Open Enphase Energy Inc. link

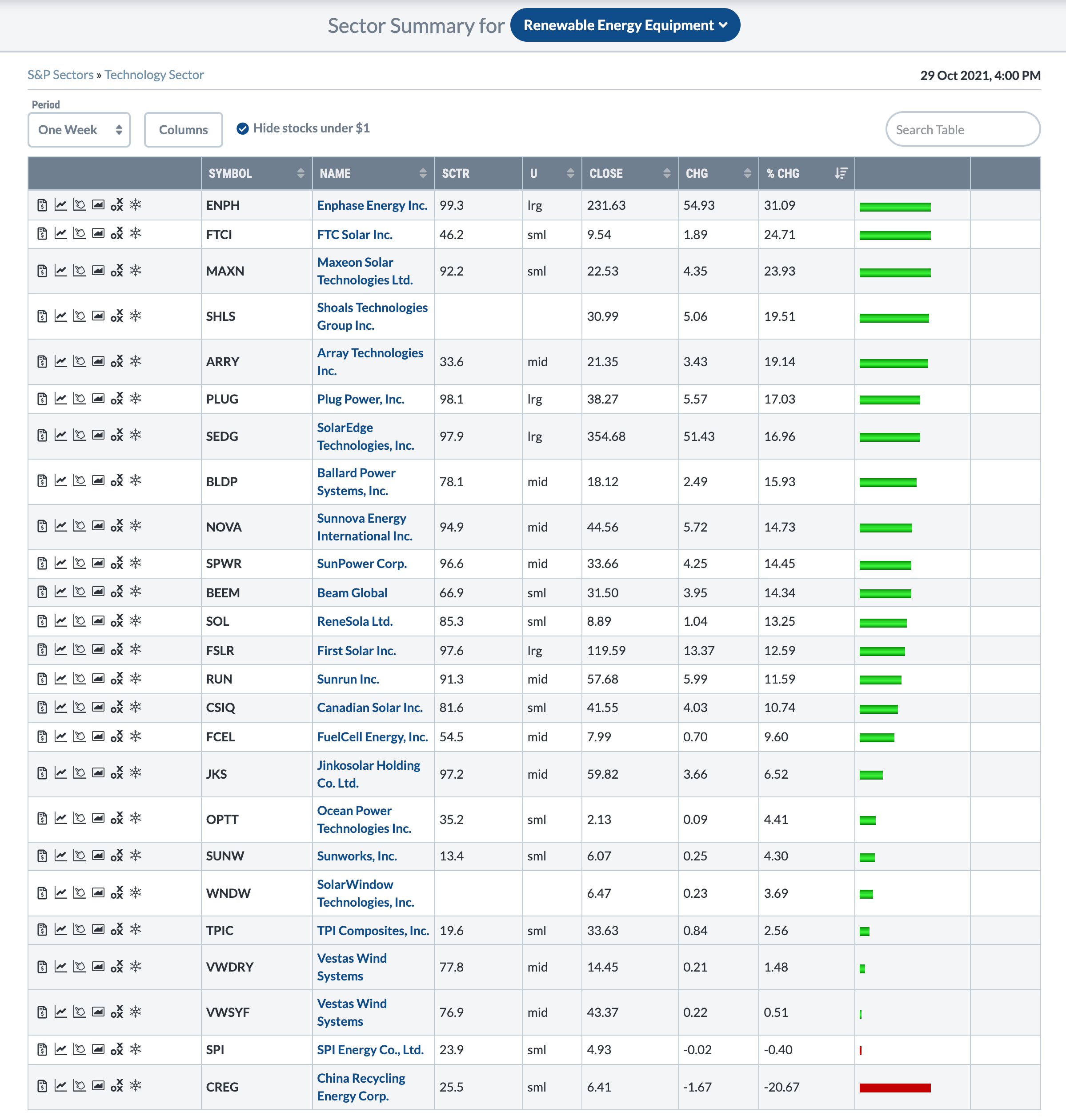[x=372, y=205]
